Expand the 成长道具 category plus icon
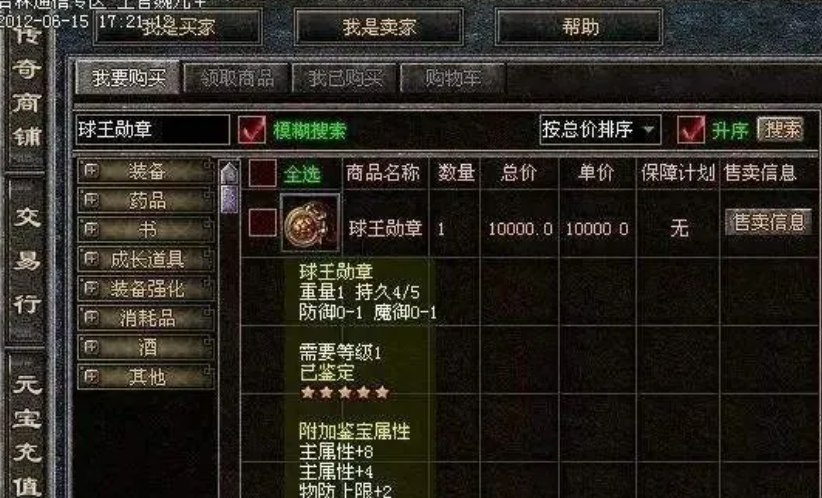Screen dimensions: 822x498 tap(91, 258)
